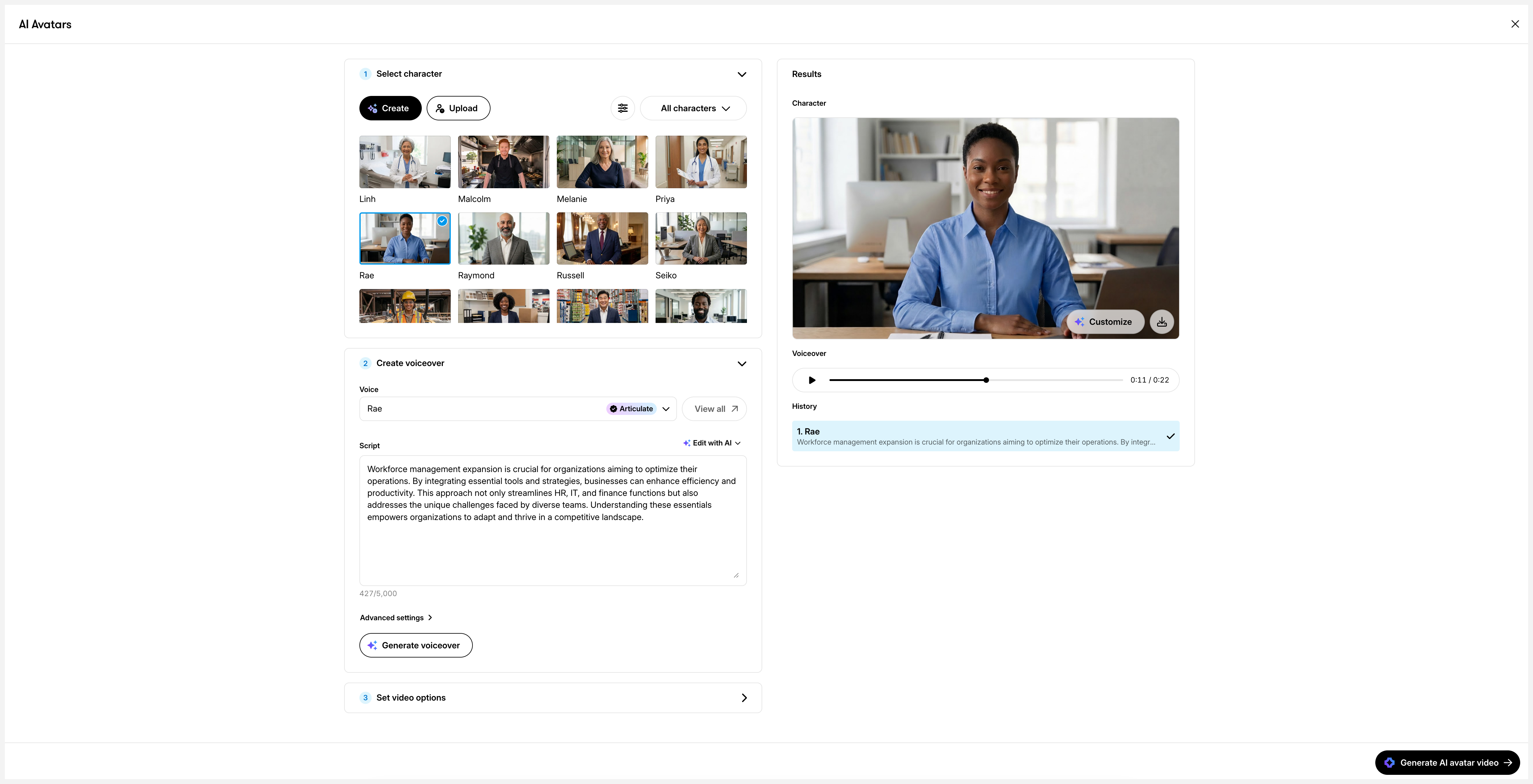
Task: Expand Advanced settings
Action: (396, 617)
